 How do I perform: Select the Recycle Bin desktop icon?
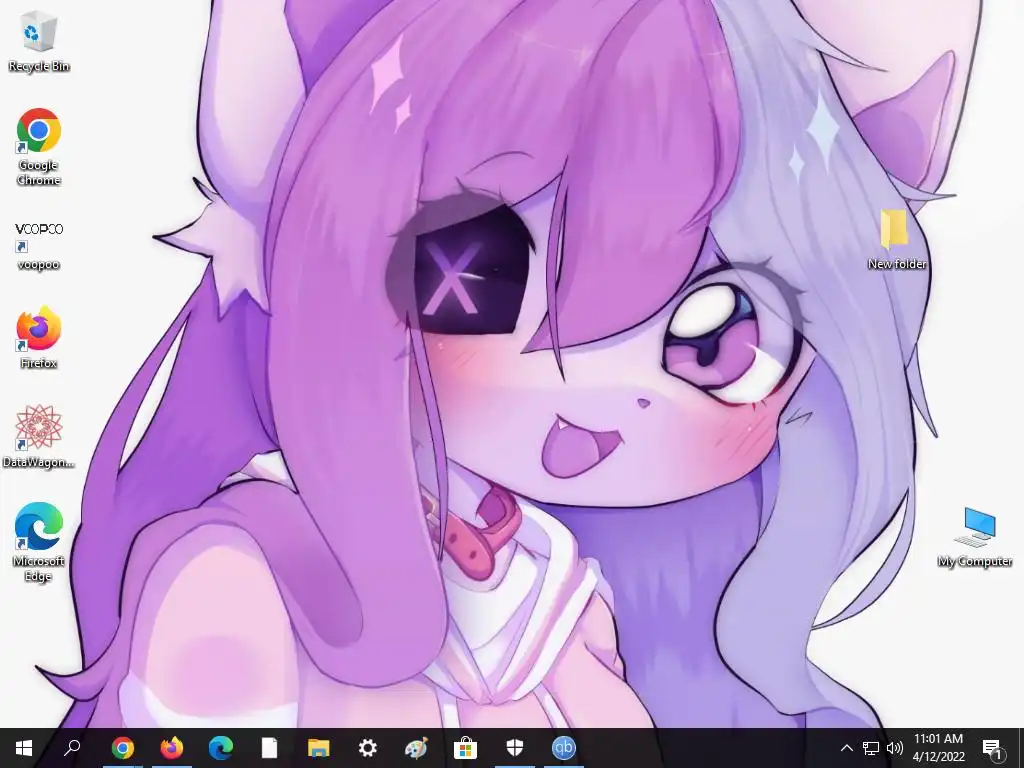point(39,42)
